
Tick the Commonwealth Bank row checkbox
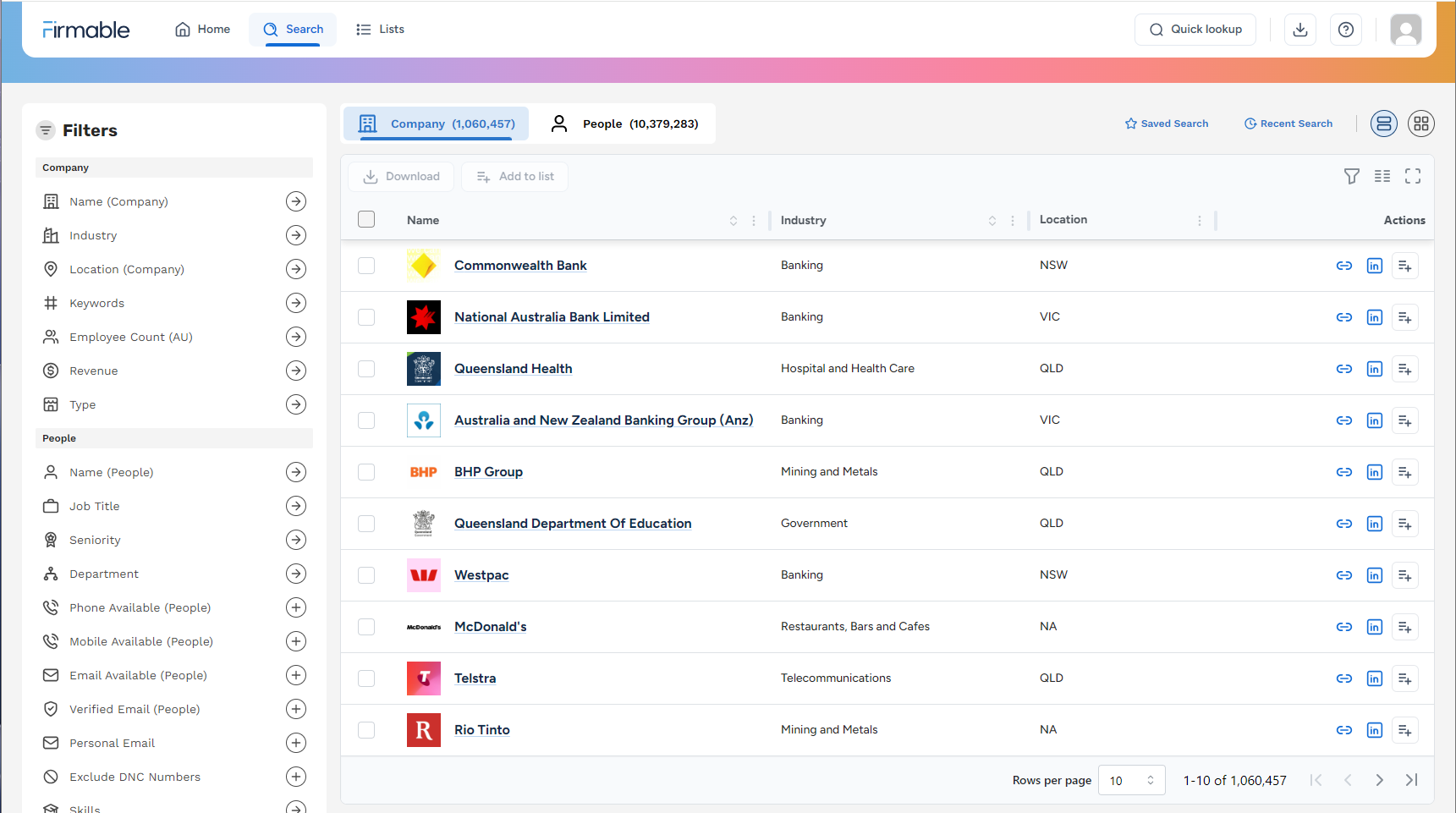[366, 266]
